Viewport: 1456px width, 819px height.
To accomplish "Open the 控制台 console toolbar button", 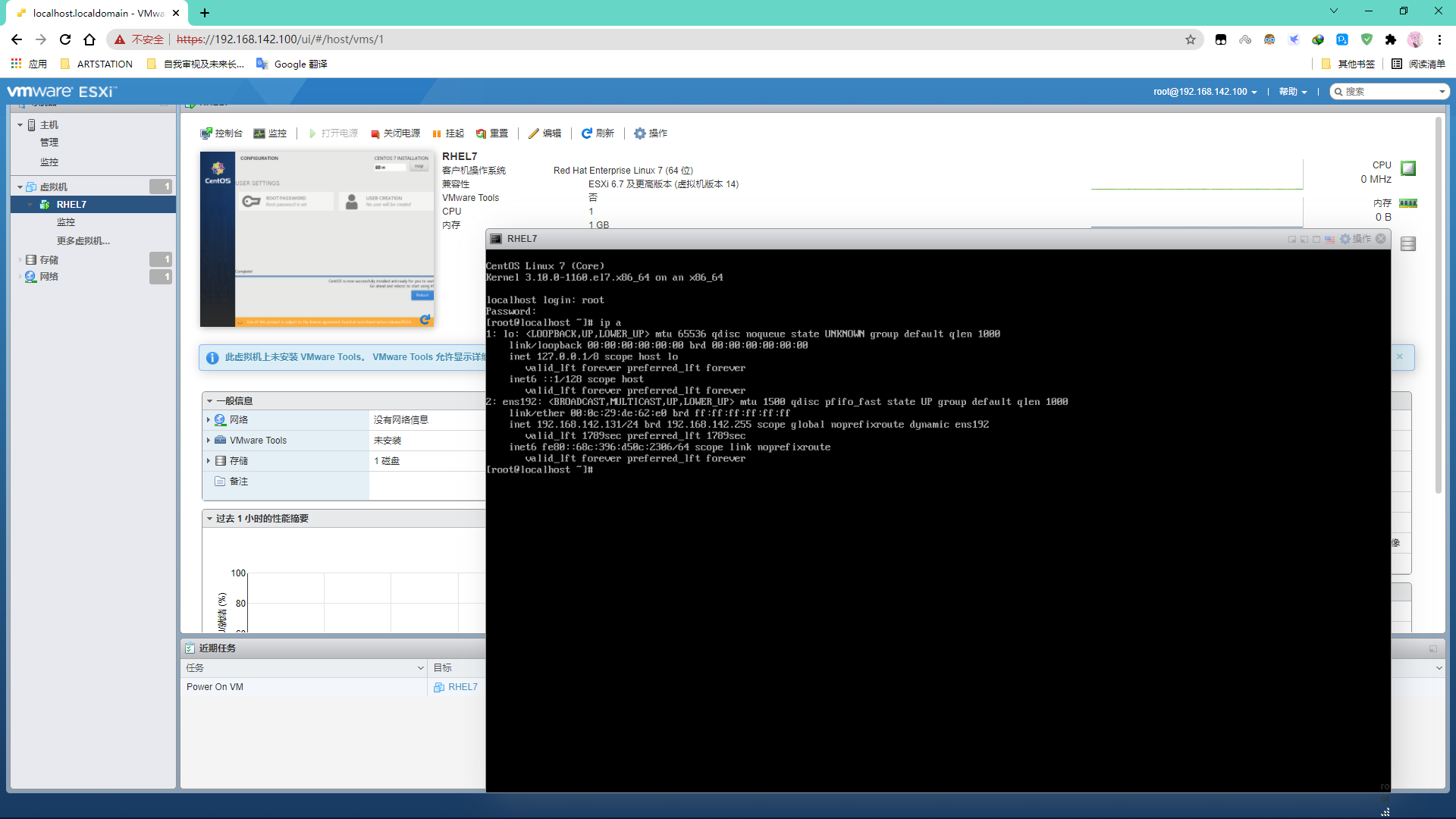I will [x=221, y=133].
